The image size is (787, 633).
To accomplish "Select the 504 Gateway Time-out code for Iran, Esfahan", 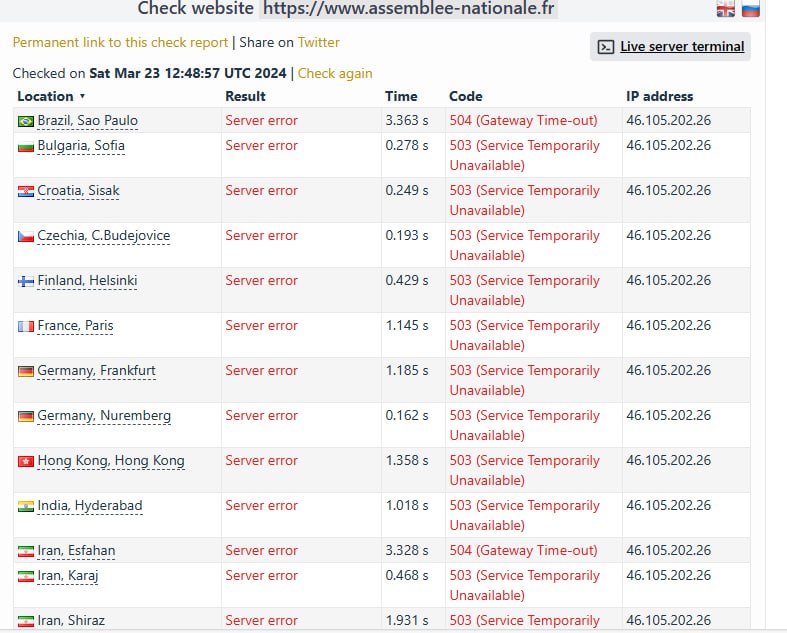I will coord(523,551).
